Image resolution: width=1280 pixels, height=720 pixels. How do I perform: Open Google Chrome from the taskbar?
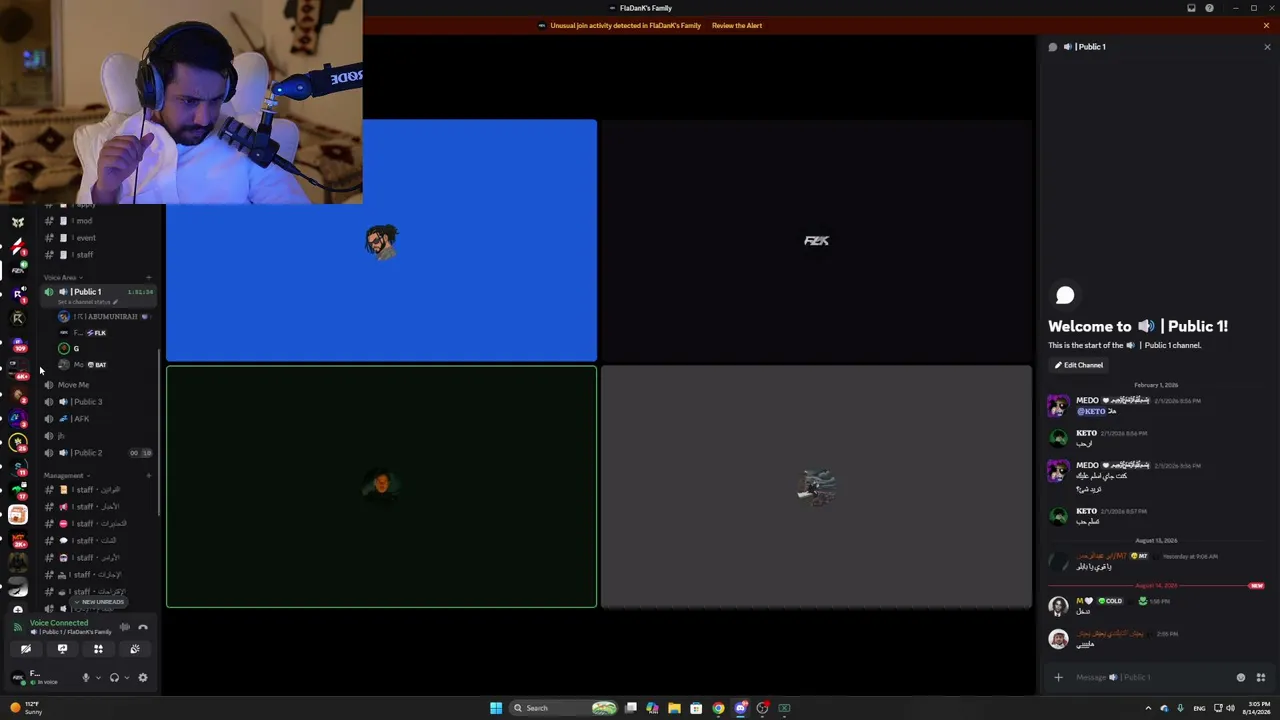coord(718,708)
